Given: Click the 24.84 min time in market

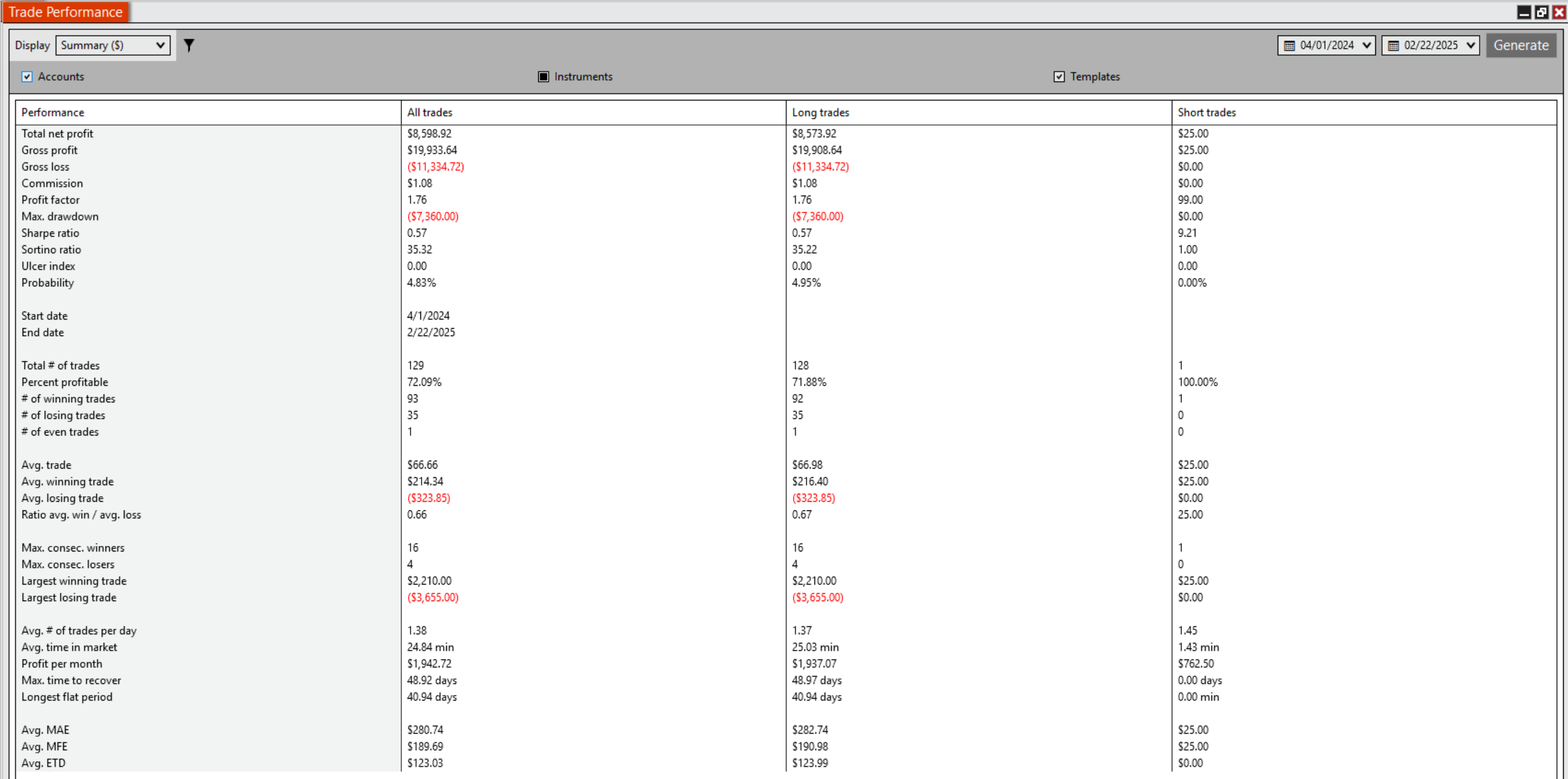Looking at the screenshot, I should 430,647.
